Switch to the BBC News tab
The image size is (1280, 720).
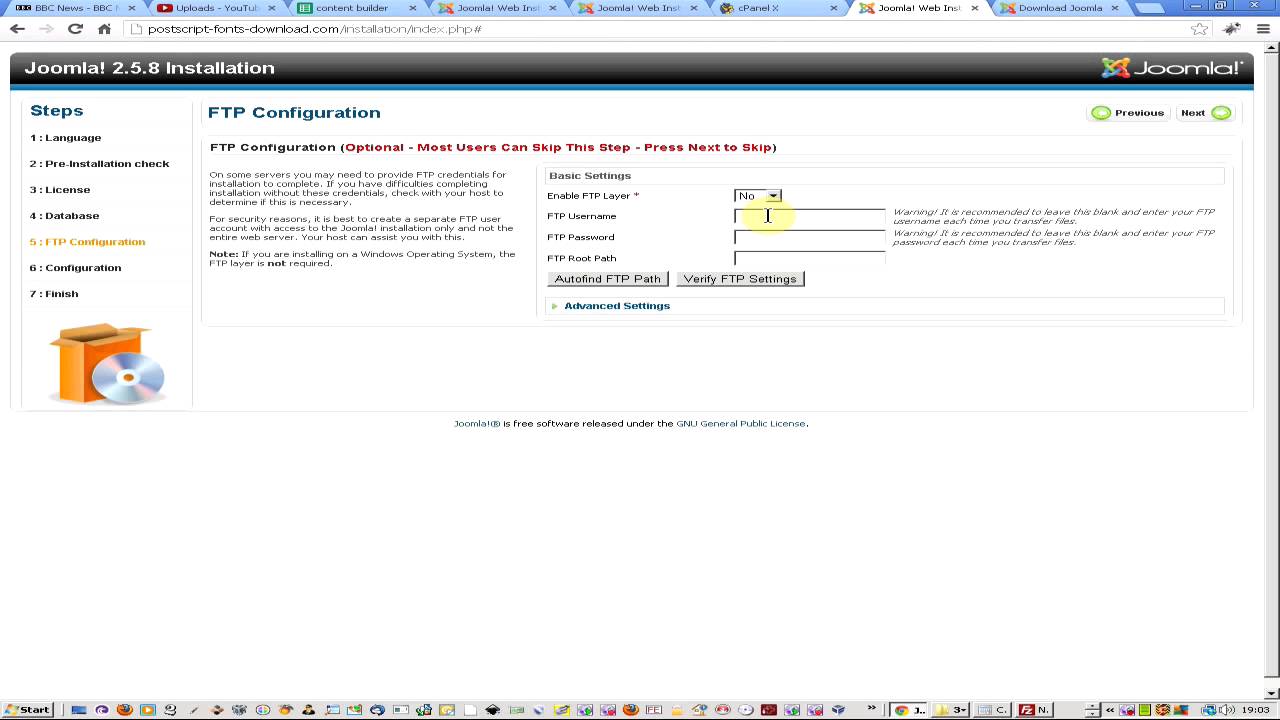tap(74, 8)
